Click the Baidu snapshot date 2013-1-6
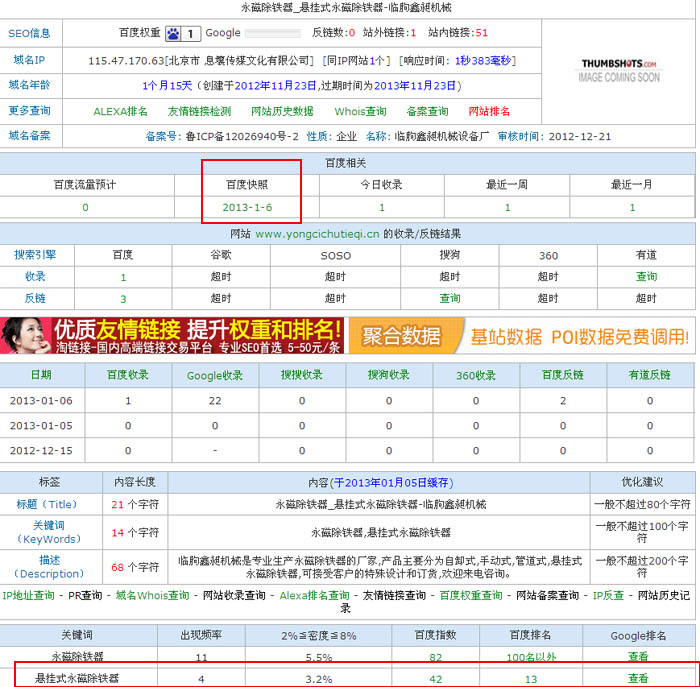The image size is (700, 687). point(247,208)
